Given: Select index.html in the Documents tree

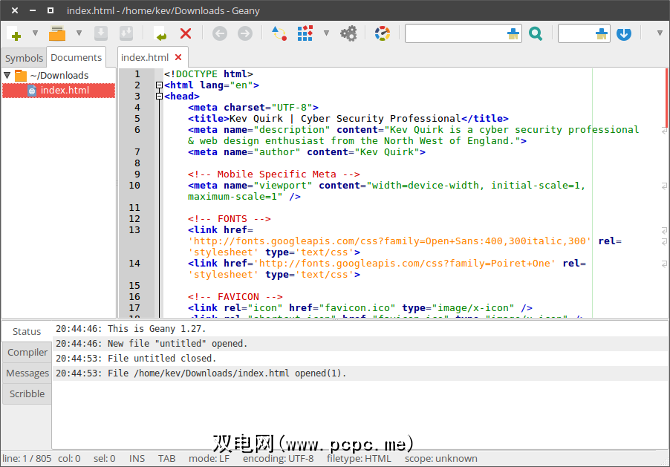Looking at the screenshot, I should [64, 90].
